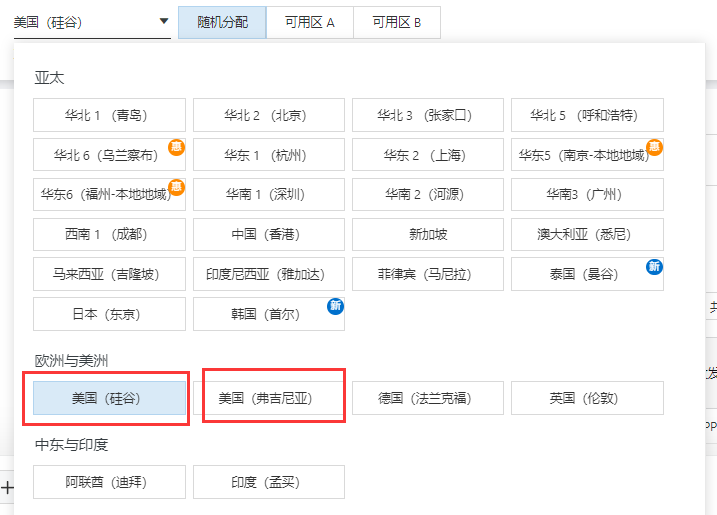Choose region 华北 2（北京）

268,115
